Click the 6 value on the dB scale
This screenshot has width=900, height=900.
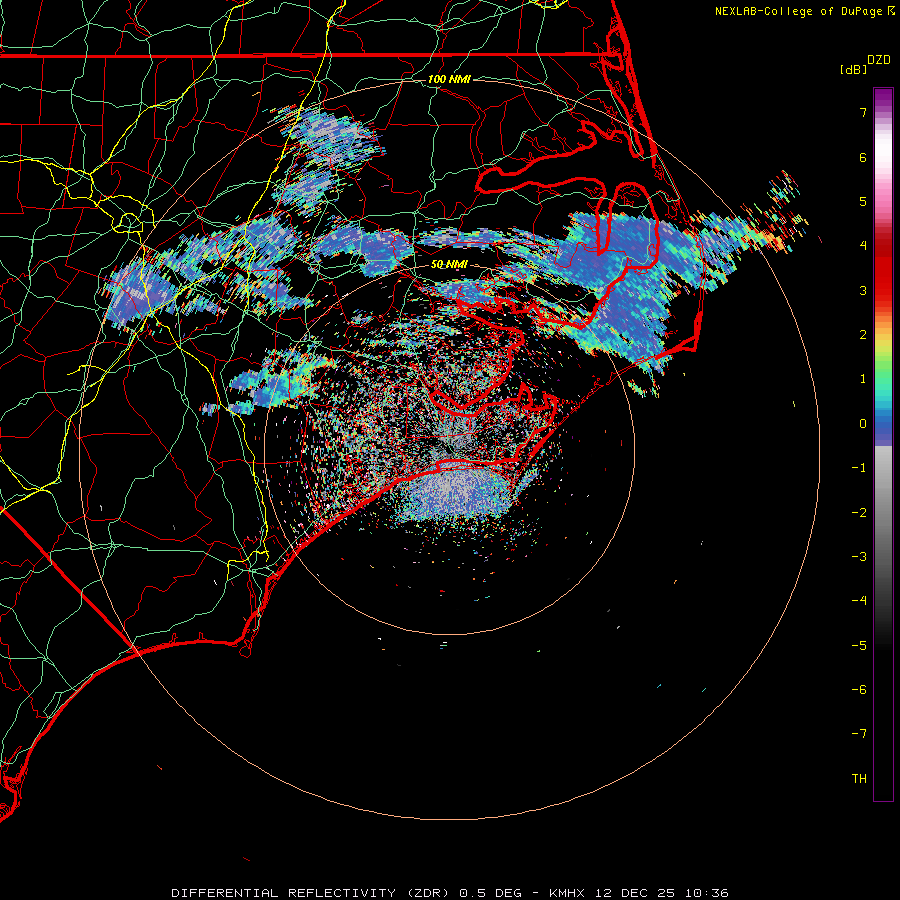(863, 157)
